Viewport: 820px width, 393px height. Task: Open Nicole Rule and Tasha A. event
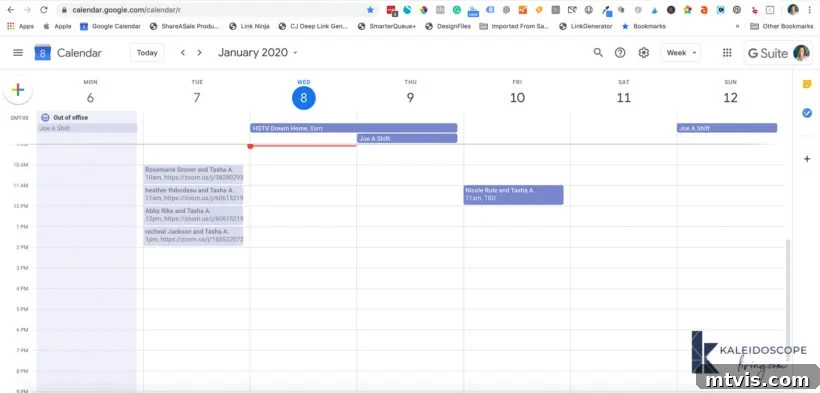[513, 195]
